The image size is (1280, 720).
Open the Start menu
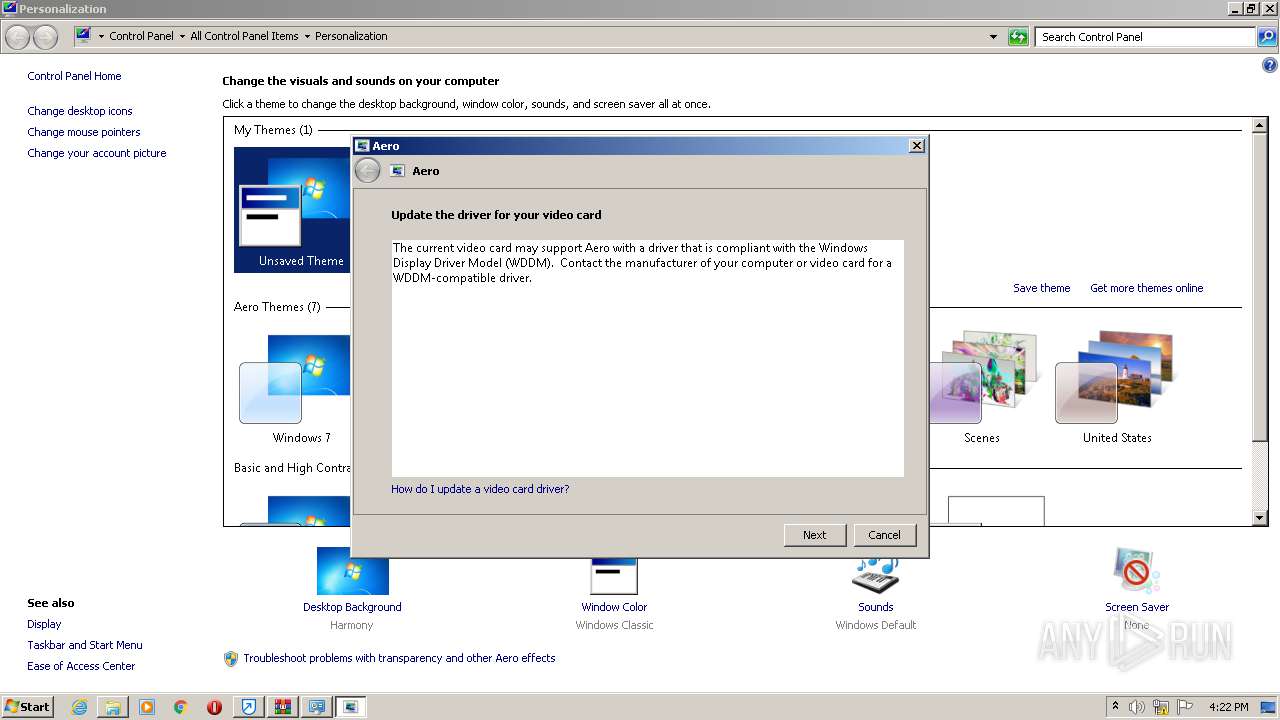27,706
